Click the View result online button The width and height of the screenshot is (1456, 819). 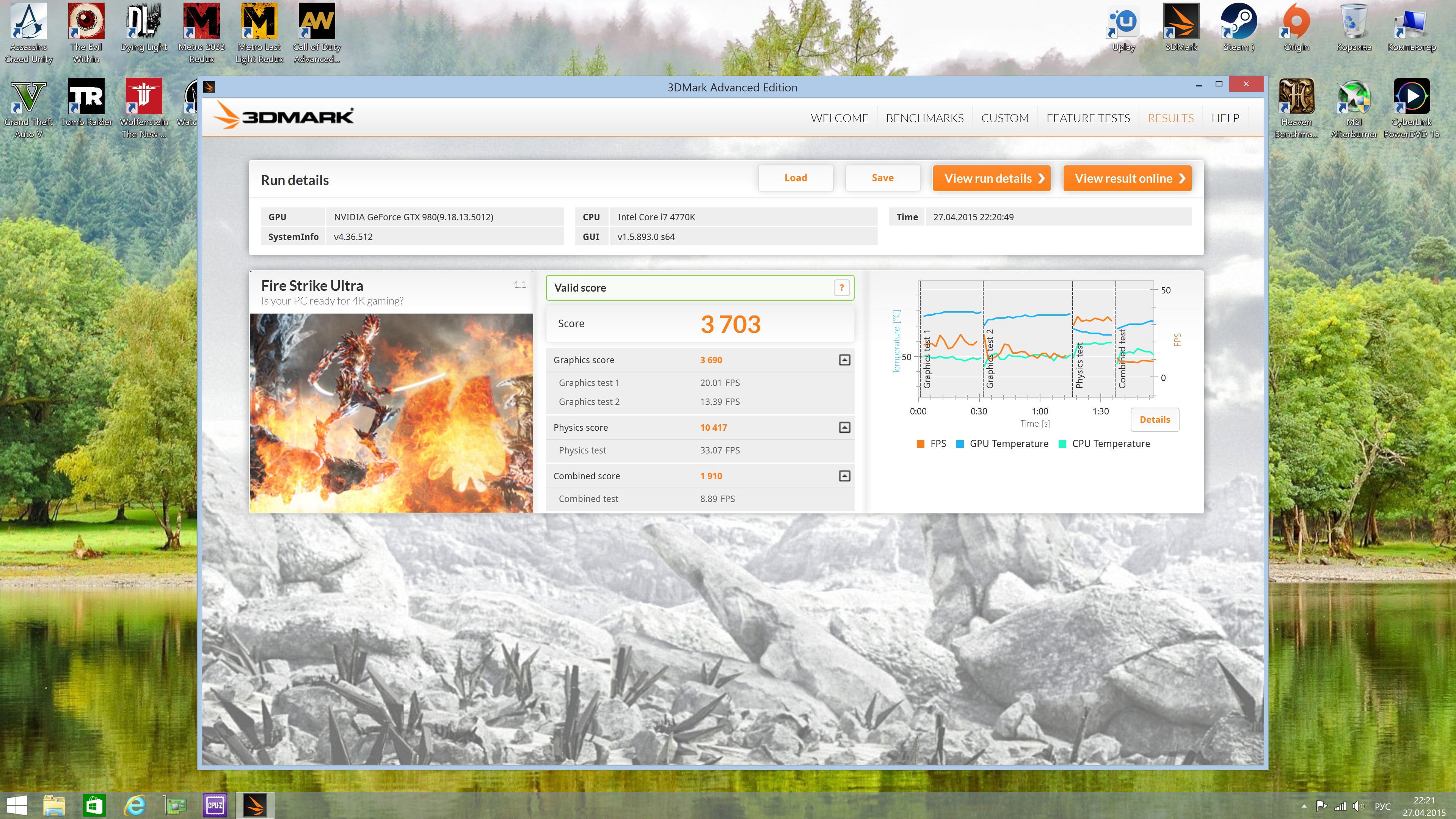1127,179
